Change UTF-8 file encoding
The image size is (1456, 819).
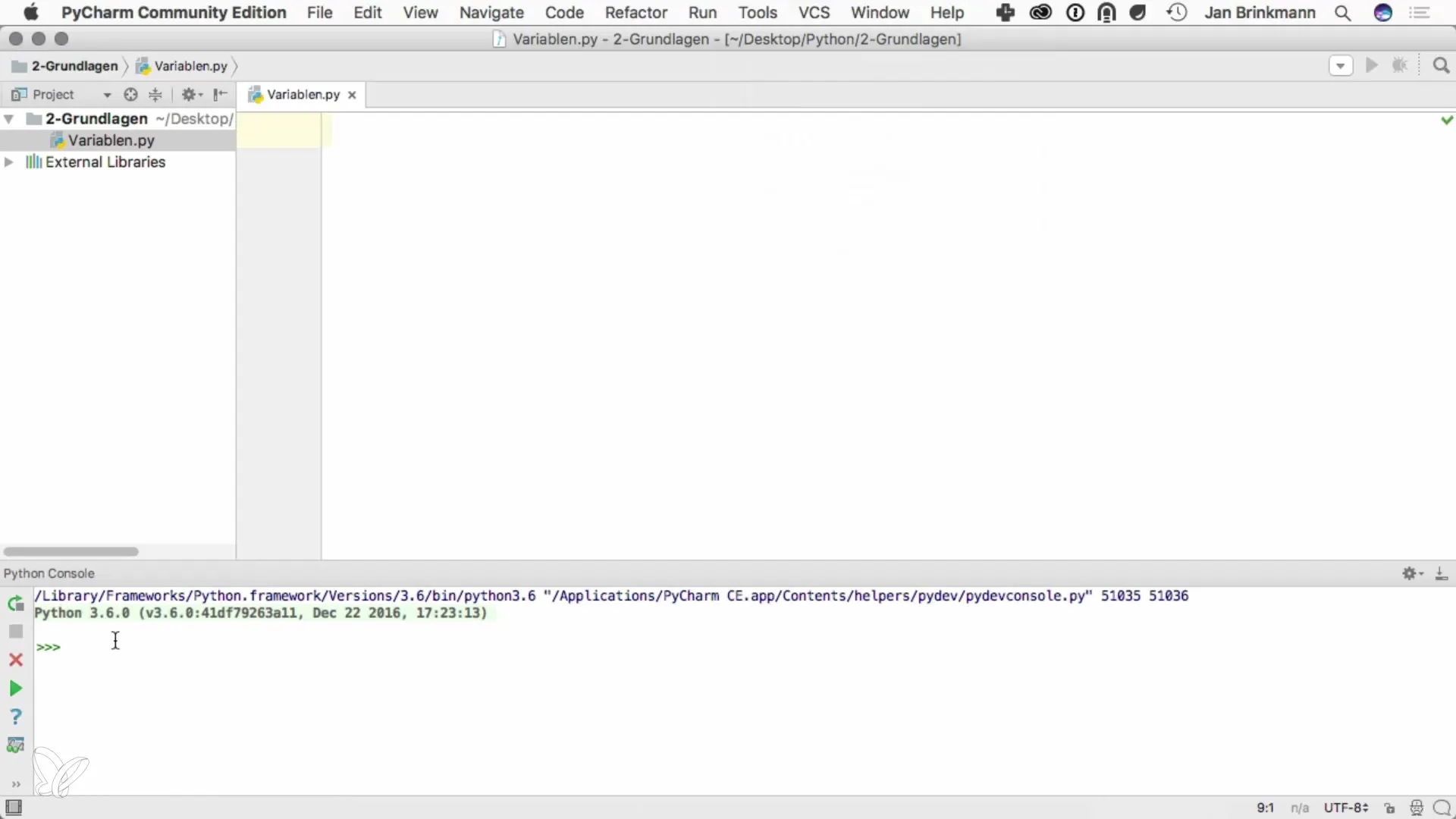[x=1345, y=808]
